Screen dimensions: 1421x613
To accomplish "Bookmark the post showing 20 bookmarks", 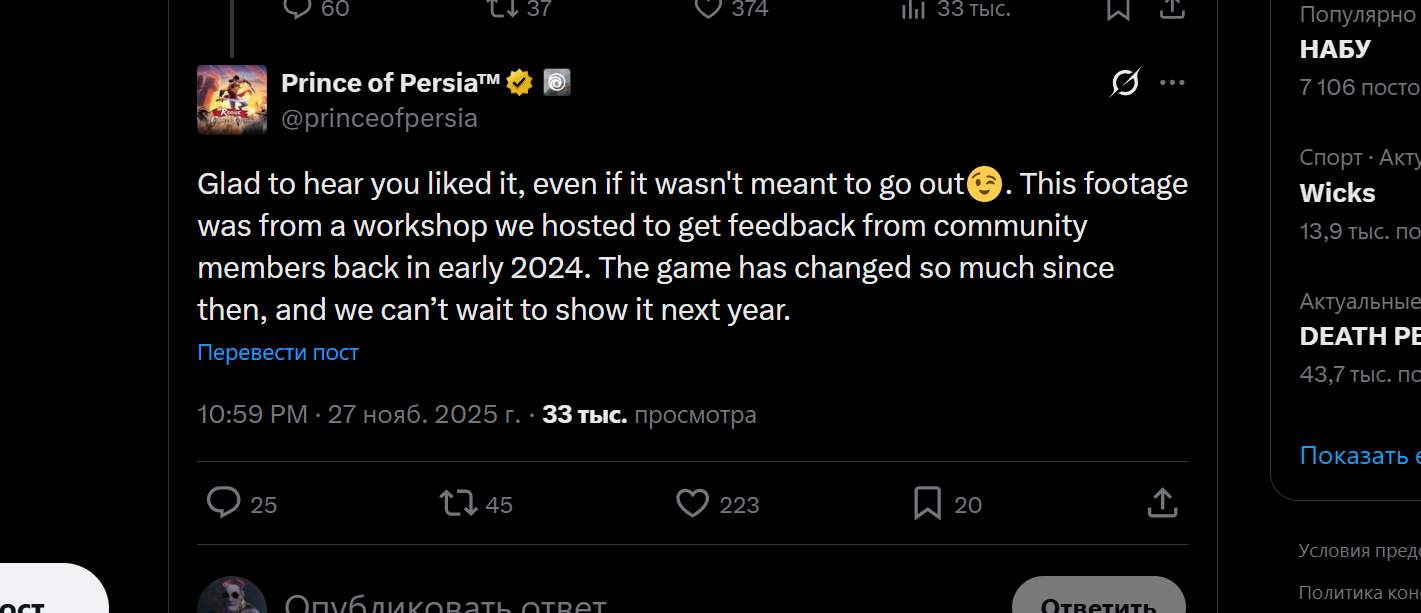I will (x=926, y=503).
